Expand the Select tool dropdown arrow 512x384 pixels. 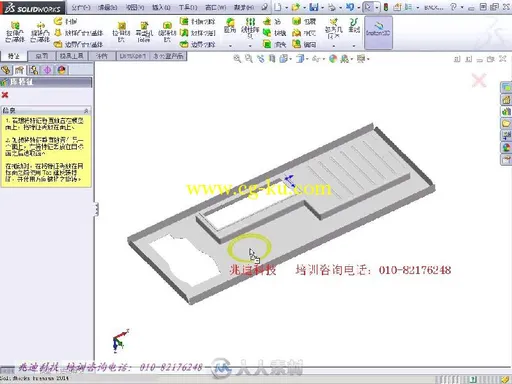coord(377,7)
